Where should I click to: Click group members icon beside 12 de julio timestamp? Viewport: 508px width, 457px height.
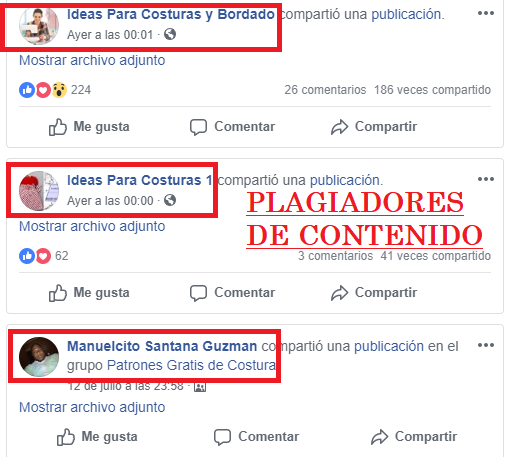pos(200,387)
